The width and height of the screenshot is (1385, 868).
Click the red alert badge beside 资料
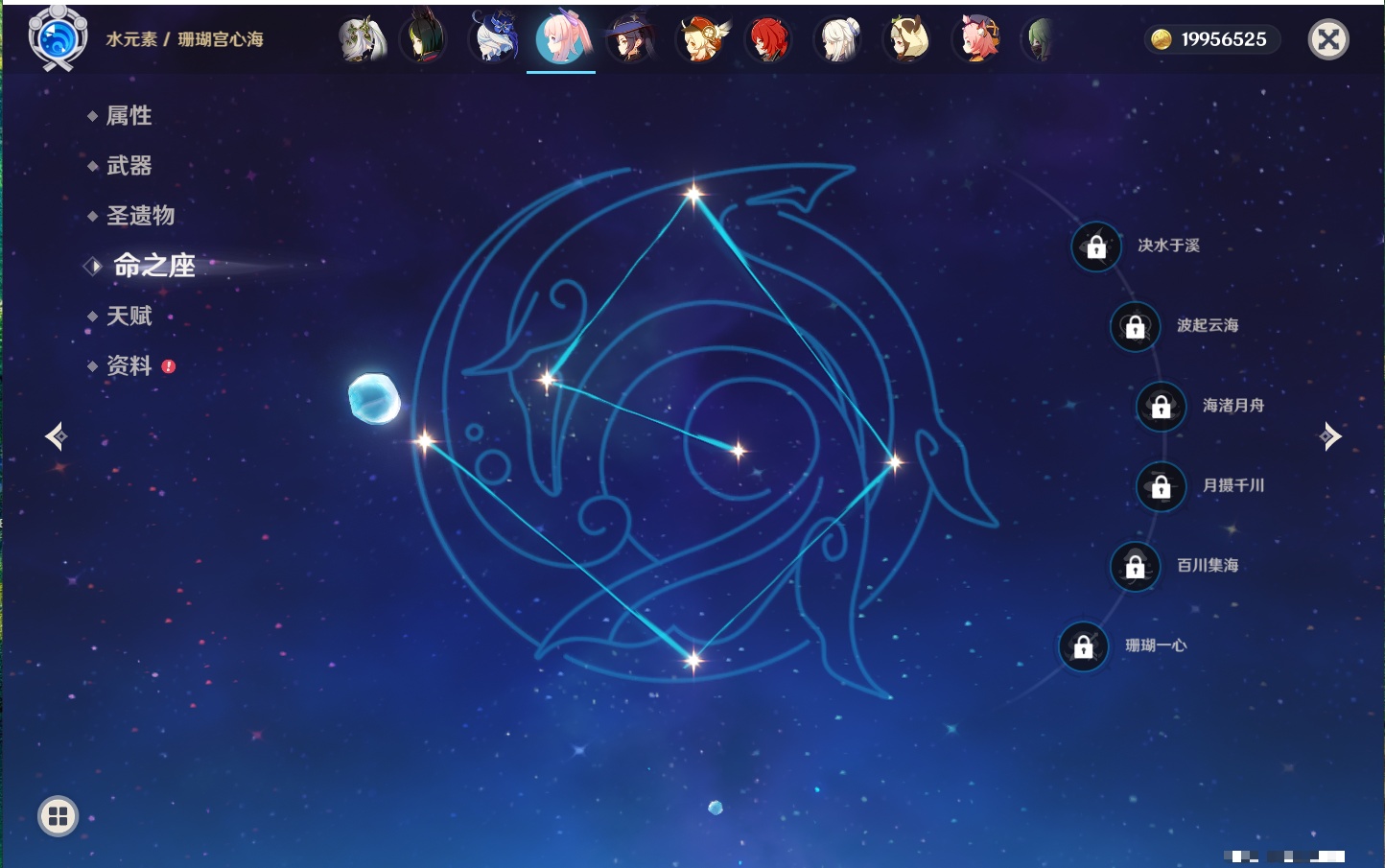click(x=169, y=366)
